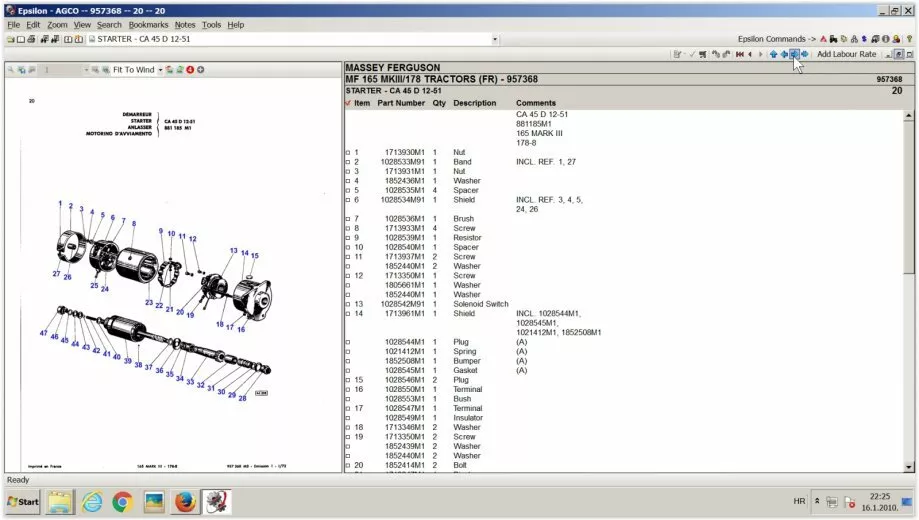
Task: Click the red A Epsilon command icon
Action: point(823,39)
